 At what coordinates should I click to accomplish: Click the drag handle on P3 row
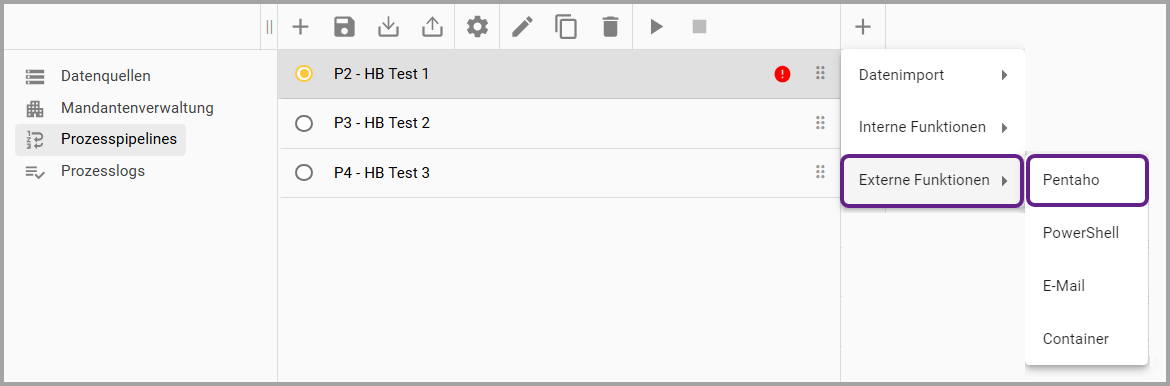[x=820, y=123]
